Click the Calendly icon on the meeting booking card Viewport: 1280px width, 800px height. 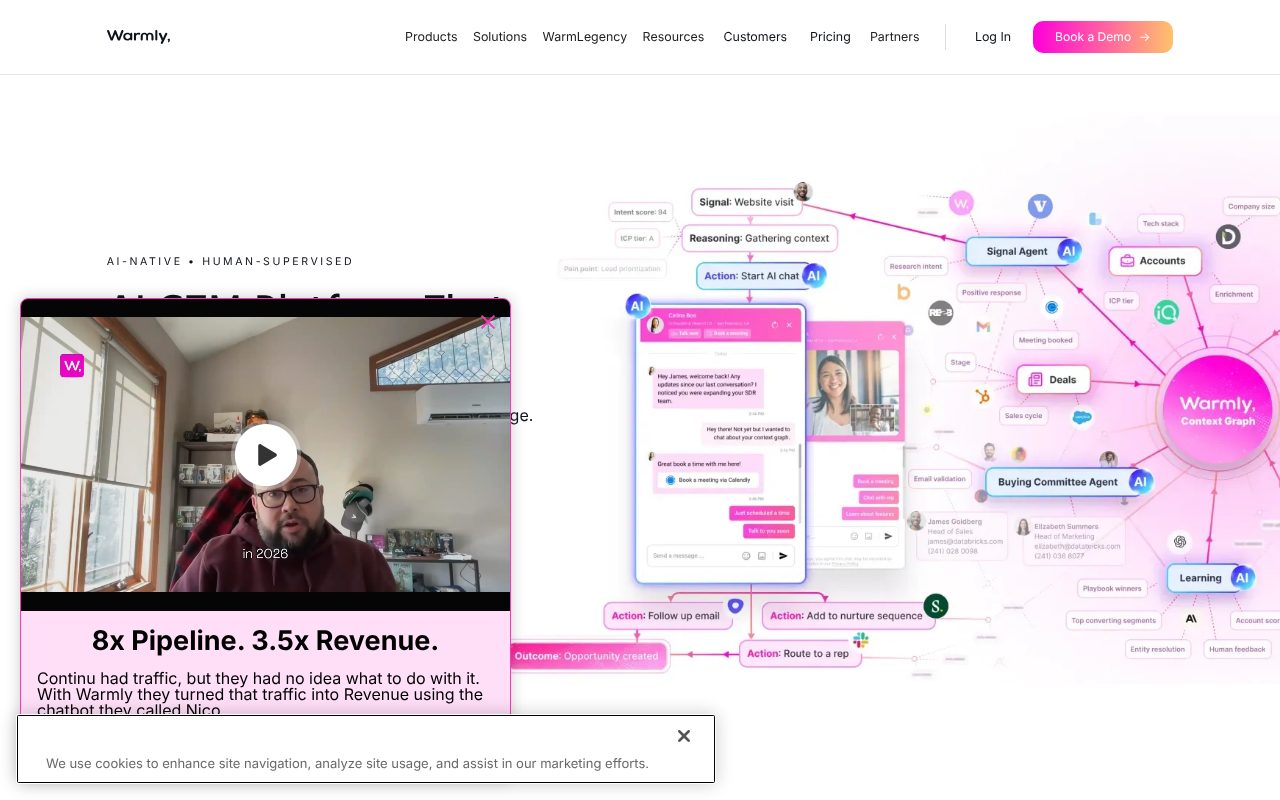click(670, 480)
